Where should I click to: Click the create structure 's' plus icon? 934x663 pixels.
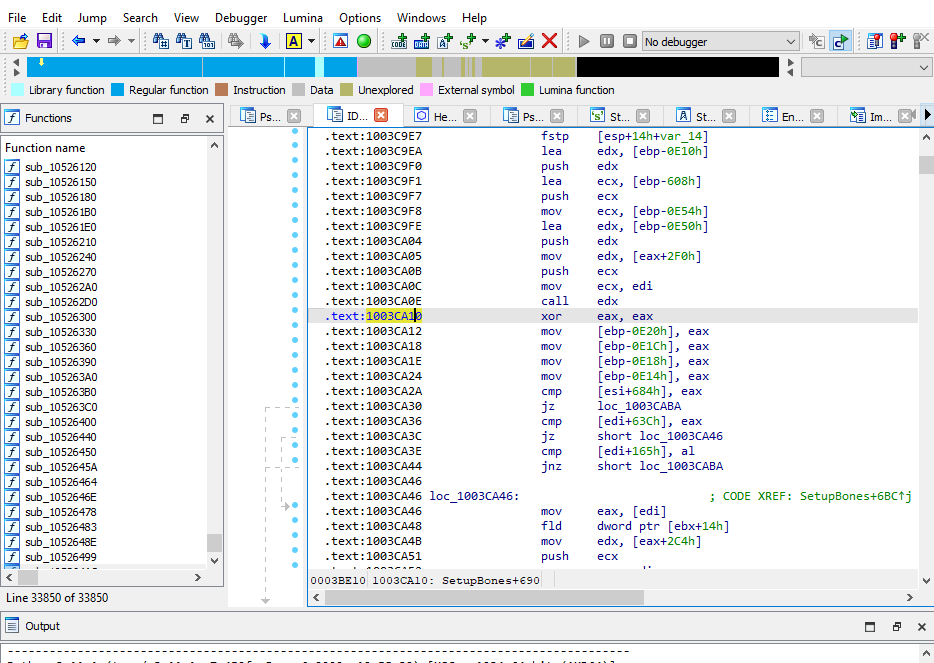tap(468, 41)
